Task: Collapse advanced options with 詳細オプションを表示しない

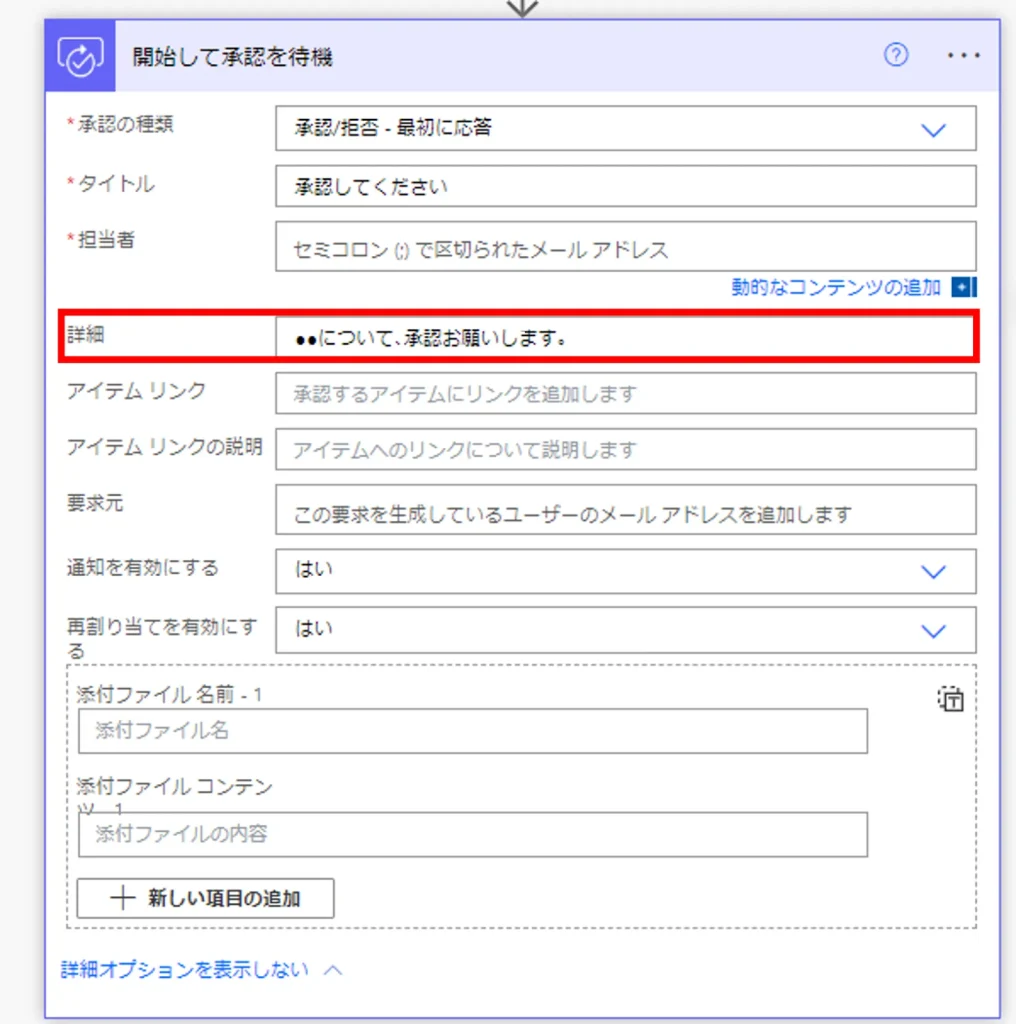Action: [x=200, y=970]
